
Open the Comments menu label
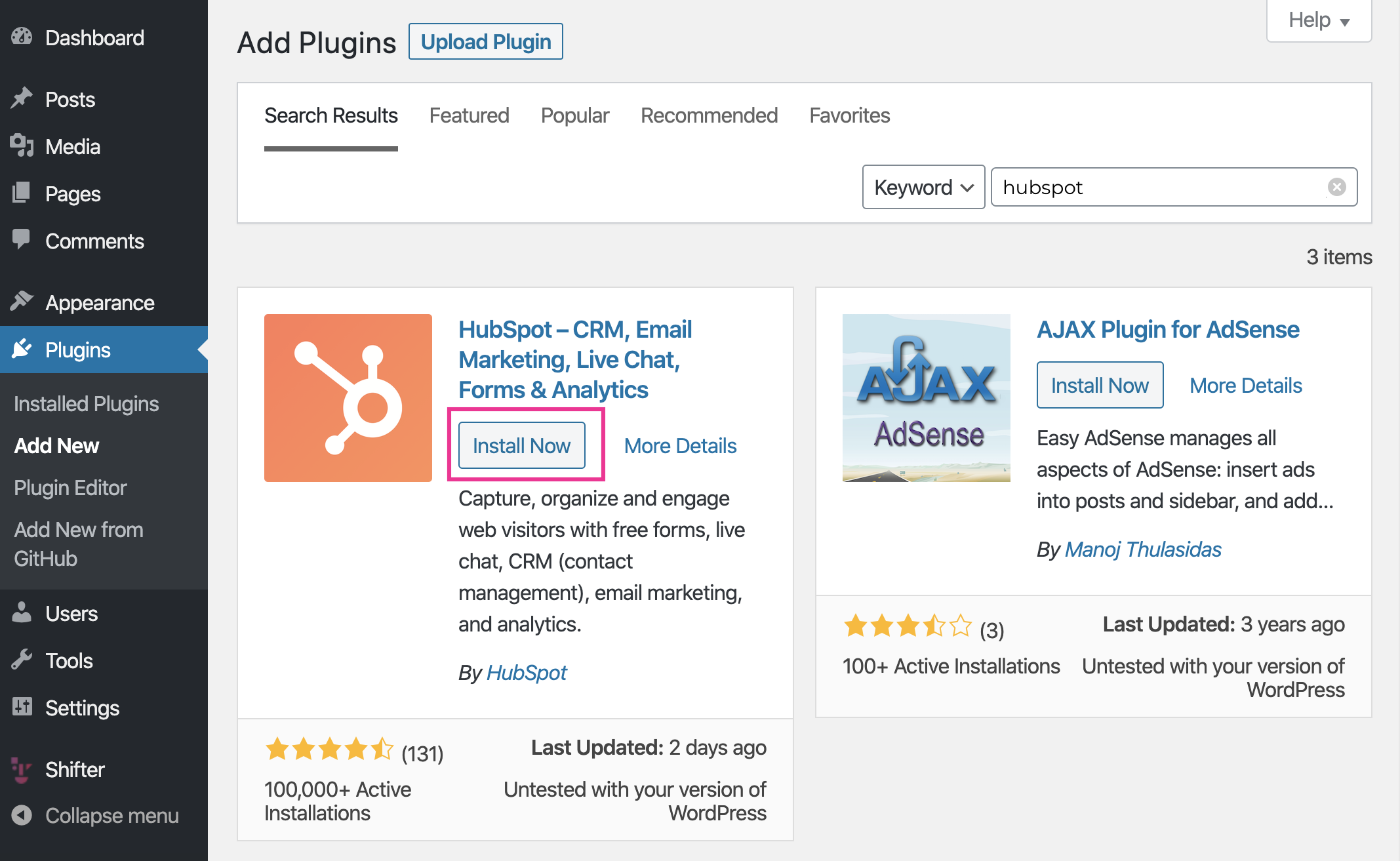click(x=94, y=241)
